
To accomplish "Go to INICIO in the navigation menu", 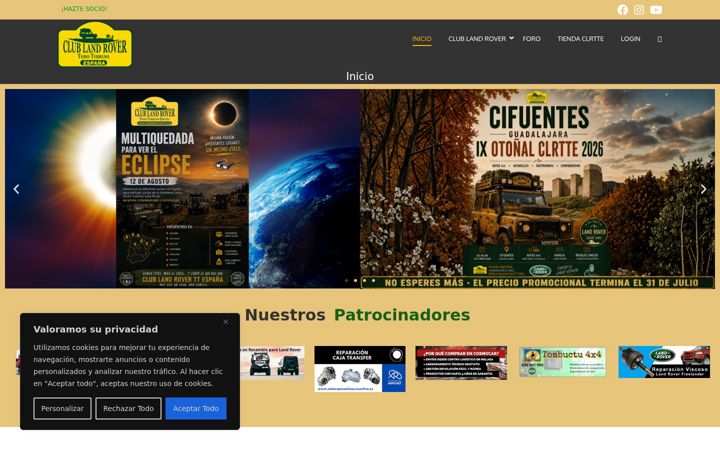I will (x=422, y=39).
